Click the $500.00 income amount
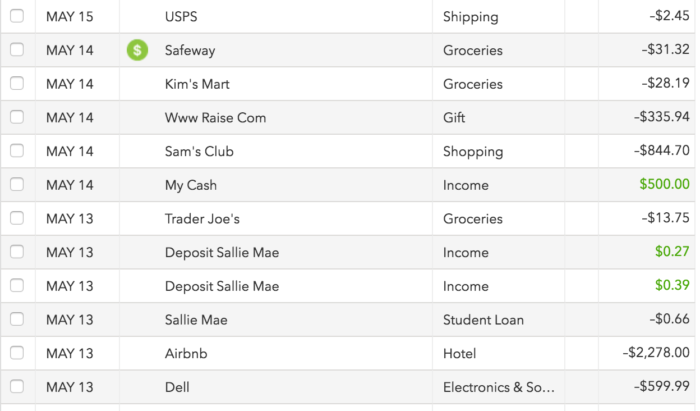700x411 pixels. 664,184
